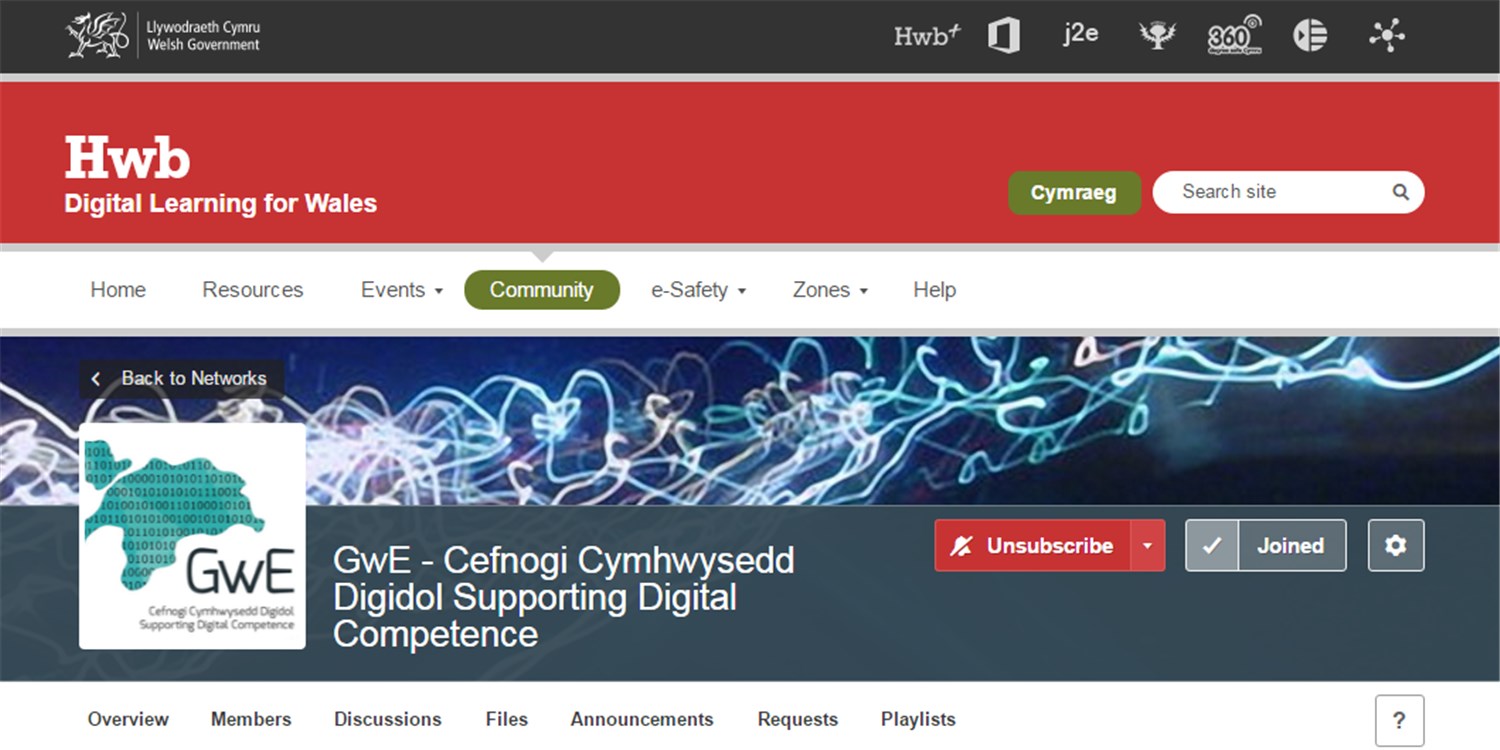Screen dimensions: 1500x750
Task: Click the round playlist icon in top bar
Action: [1310, 36]
